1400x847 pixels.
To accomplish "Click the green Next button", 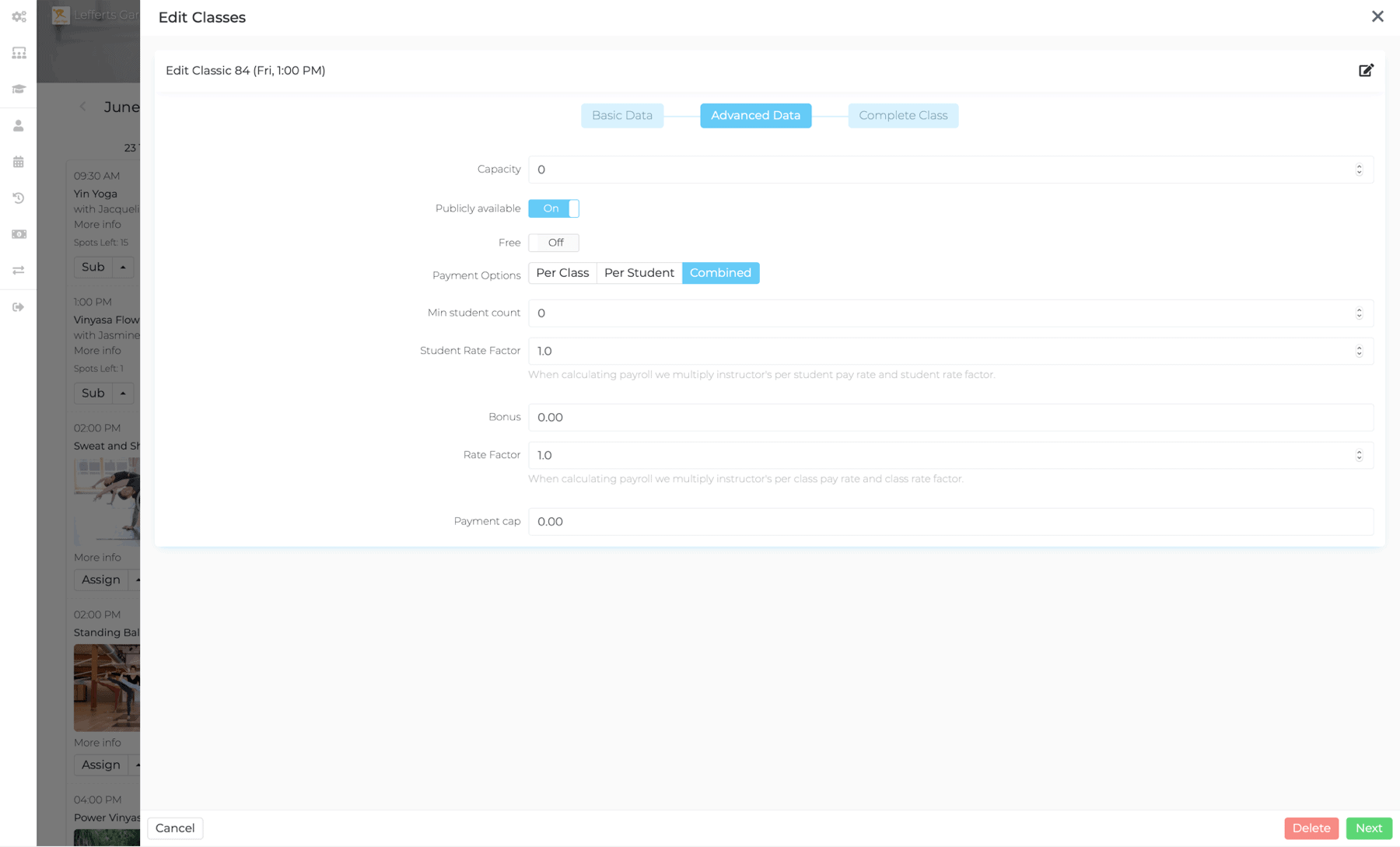I will click(x=1369, y=828).
